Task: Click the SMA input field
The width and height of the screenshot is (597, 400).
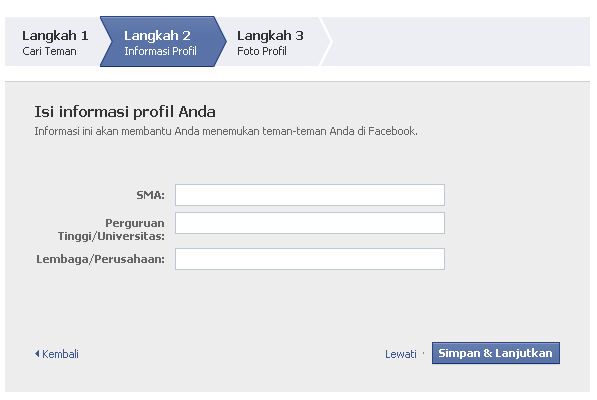Action: click(310, 195)
